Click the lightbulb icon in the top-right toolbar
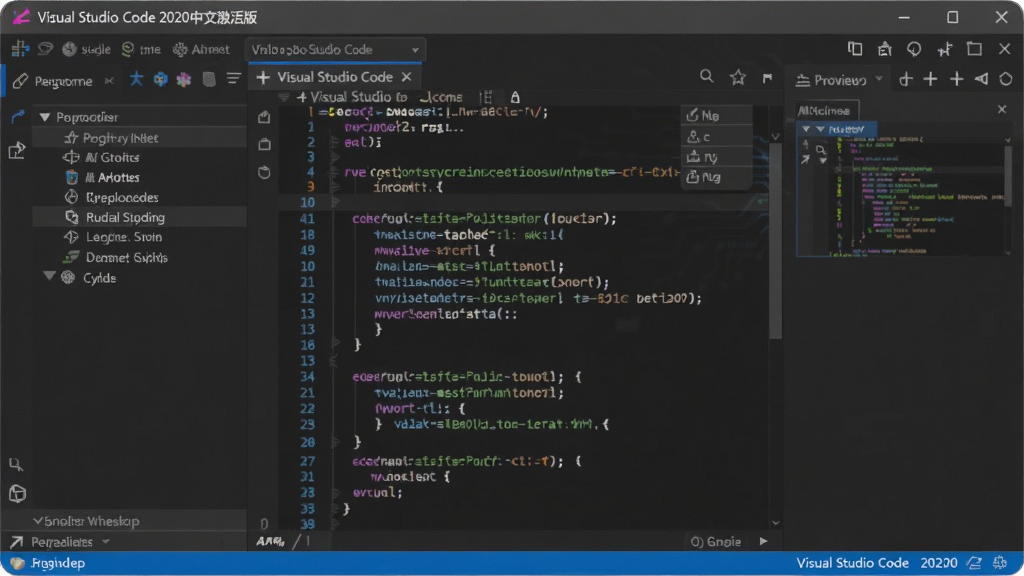Screen dimensions: 1024x576 [x=914, y=49]
